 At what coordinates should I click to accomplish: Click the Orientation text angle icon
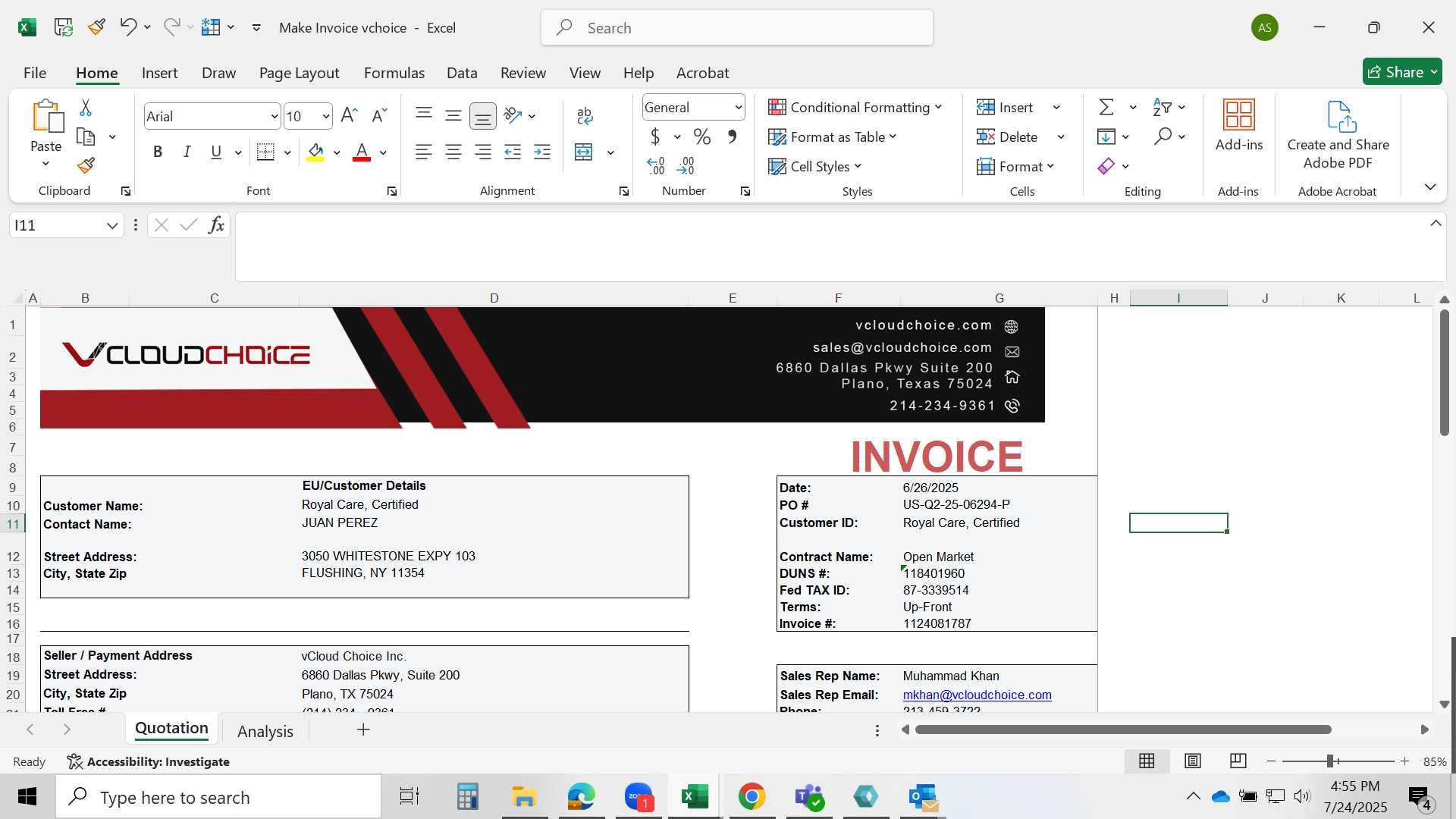point(513,115)
